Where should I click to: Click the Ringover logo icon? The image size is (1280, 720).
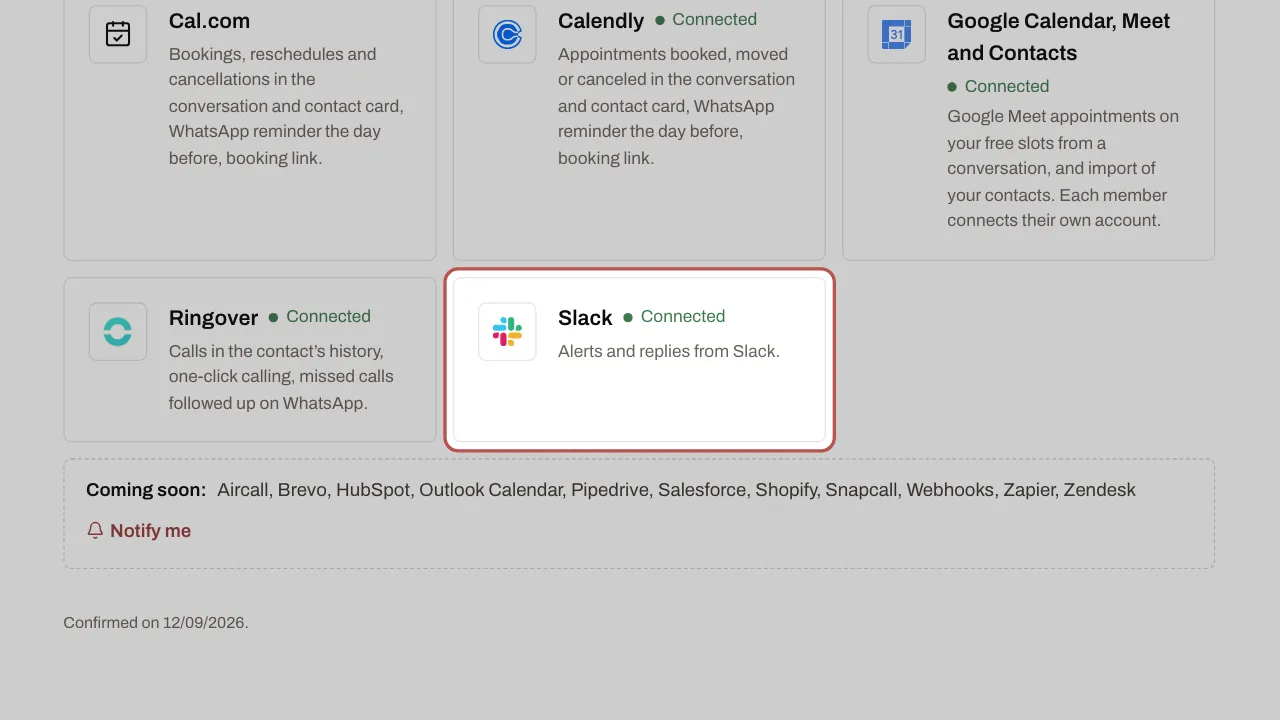(118, 332)
